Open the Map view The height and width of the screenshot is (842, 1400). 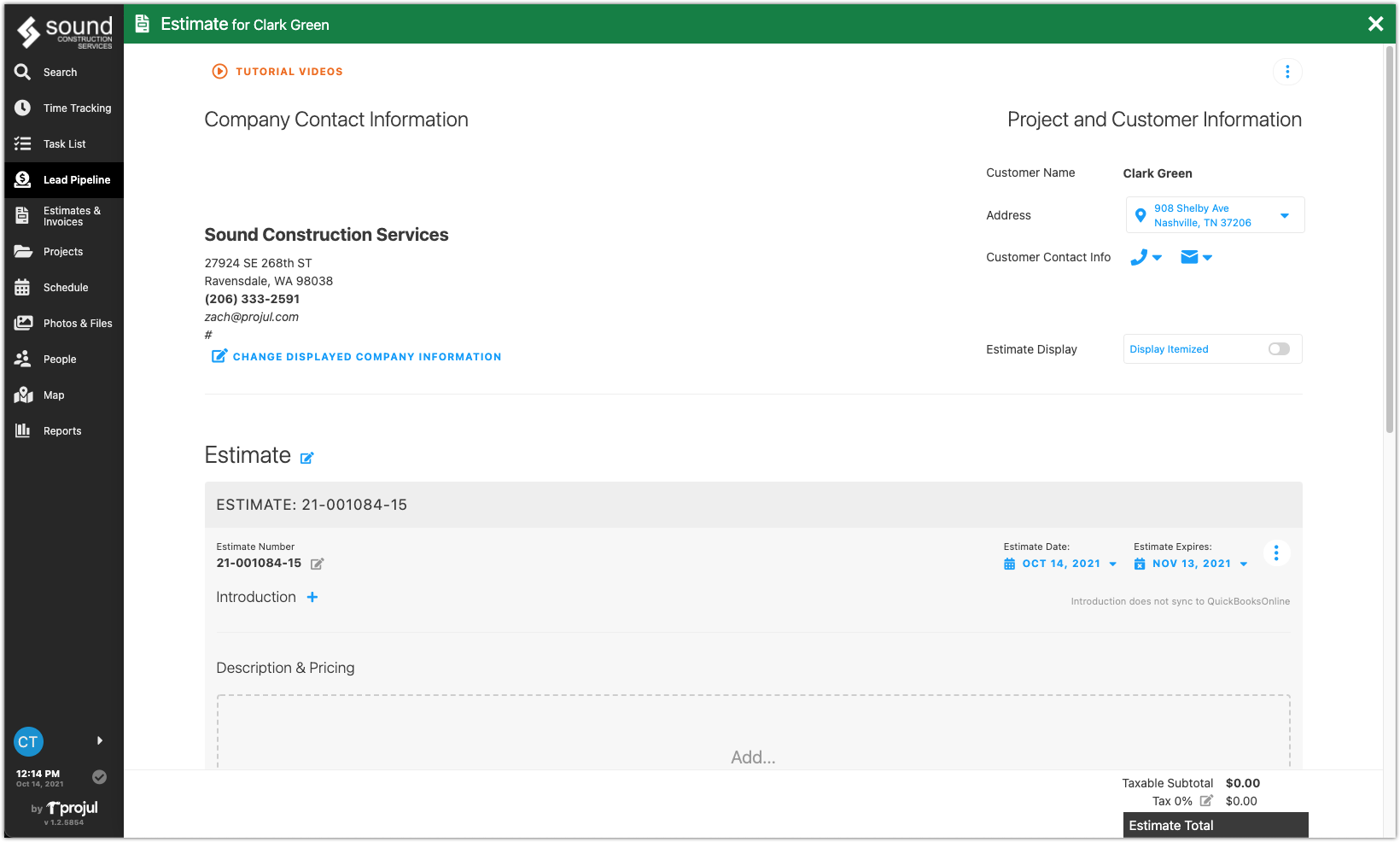pos(53,395)
